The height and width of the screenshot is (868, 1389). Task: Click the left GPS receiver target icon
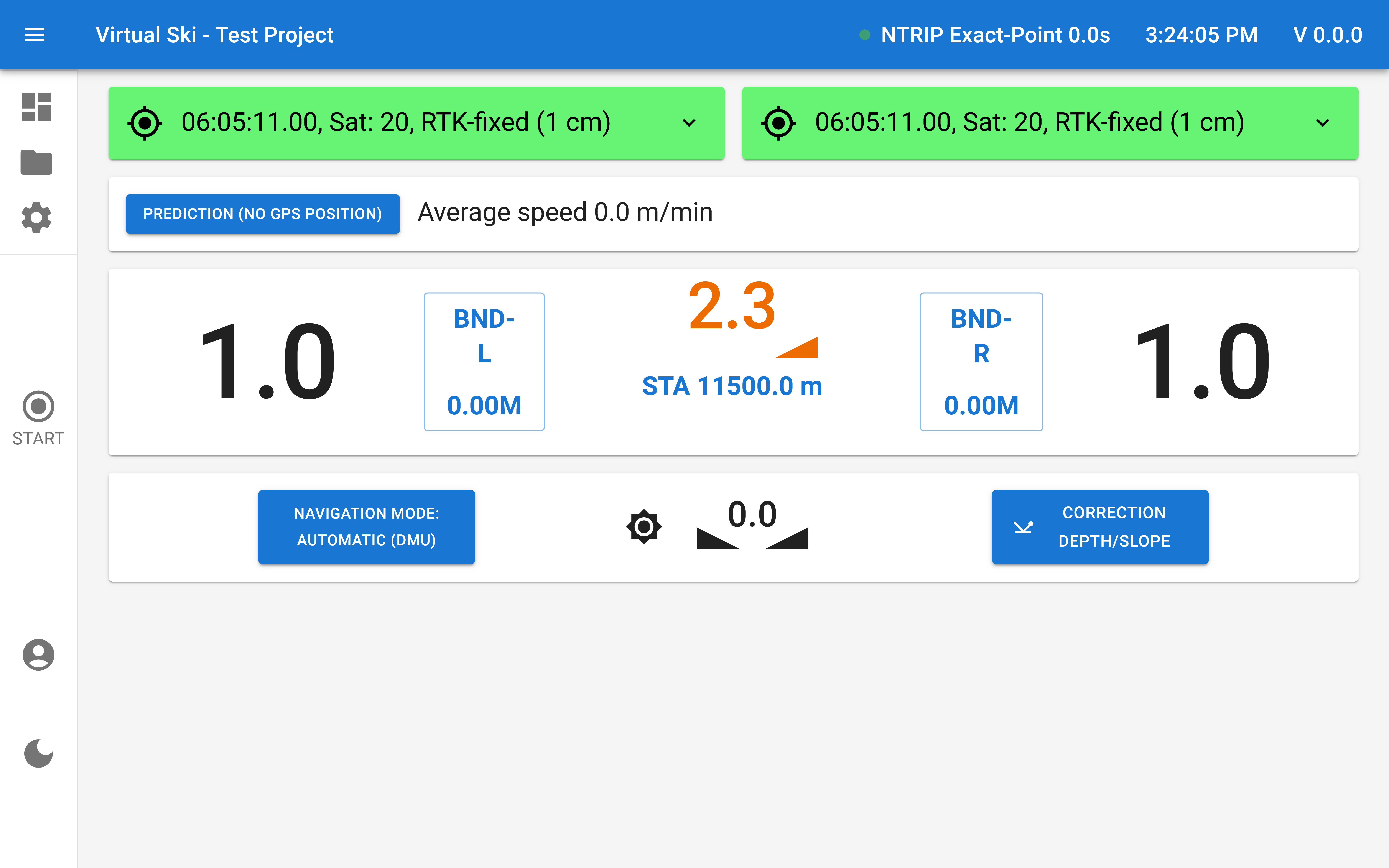pos(145,123)
